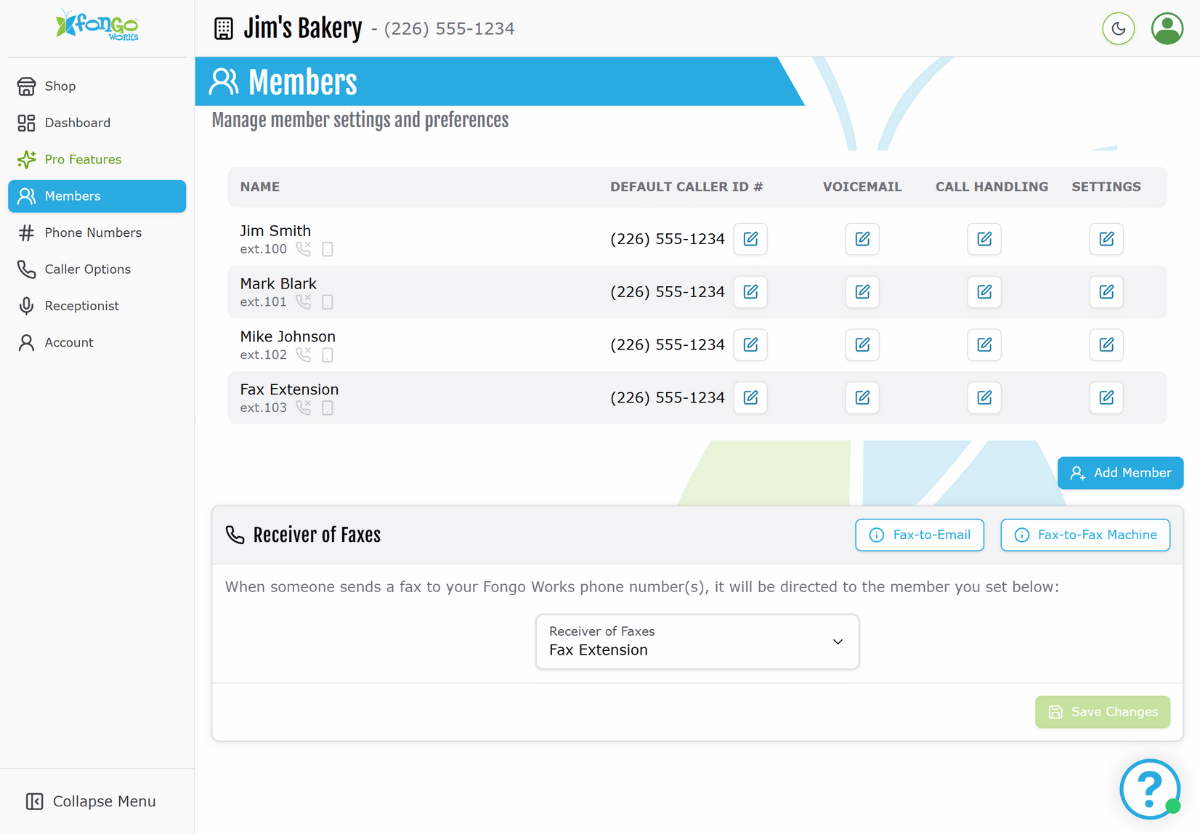Open Mike Johnson's call handling editor

pos(984,345)
